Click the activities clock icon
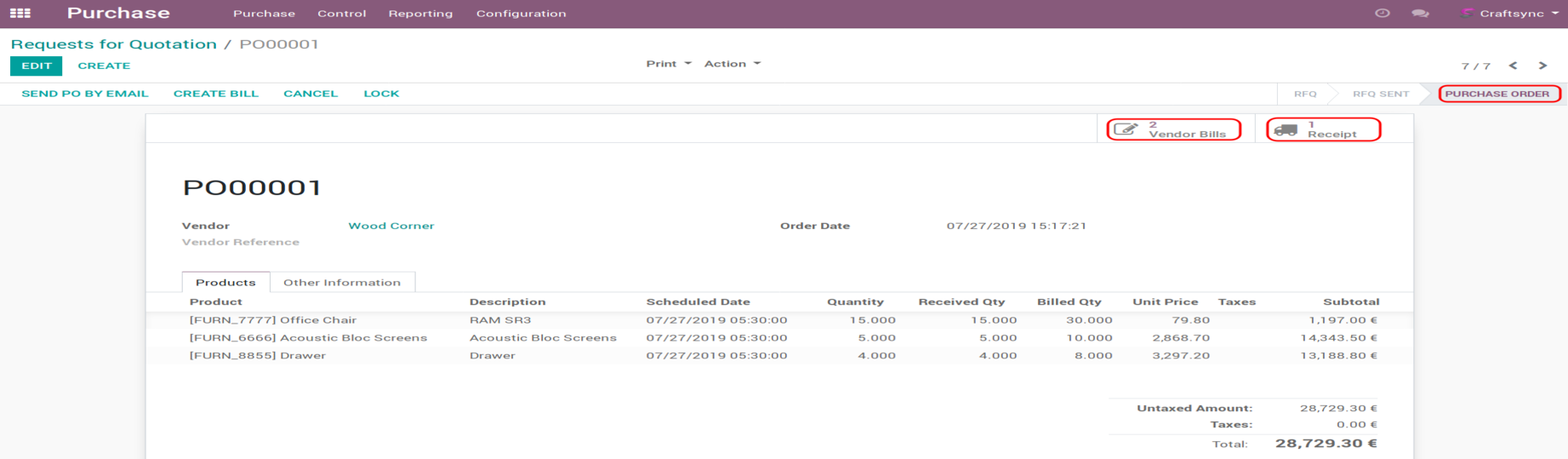The image size is (1568, 459). tap(1382, 14)
